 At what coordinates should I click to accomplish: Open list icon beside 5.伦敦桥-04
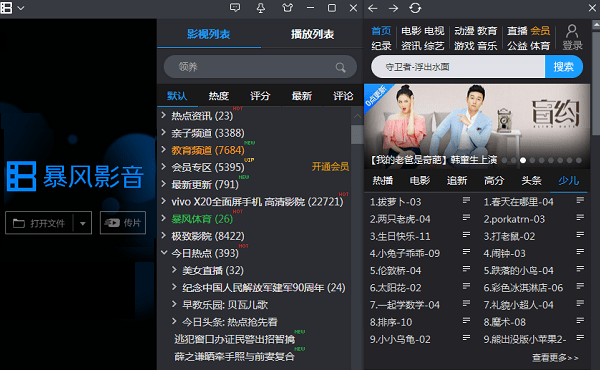point(466,269)
